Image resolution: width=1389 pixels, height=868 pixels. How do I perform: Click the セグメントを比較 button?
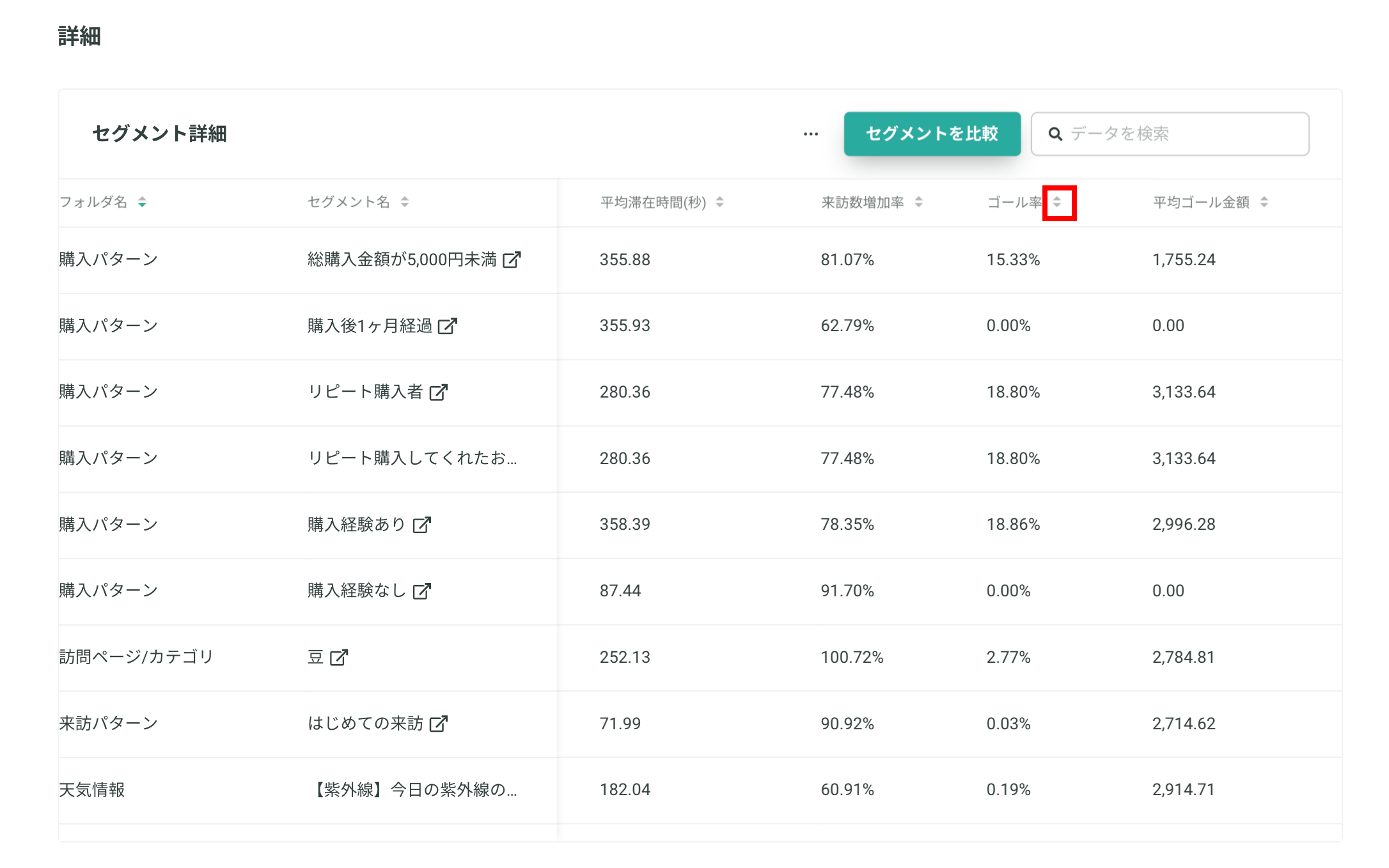932,134
